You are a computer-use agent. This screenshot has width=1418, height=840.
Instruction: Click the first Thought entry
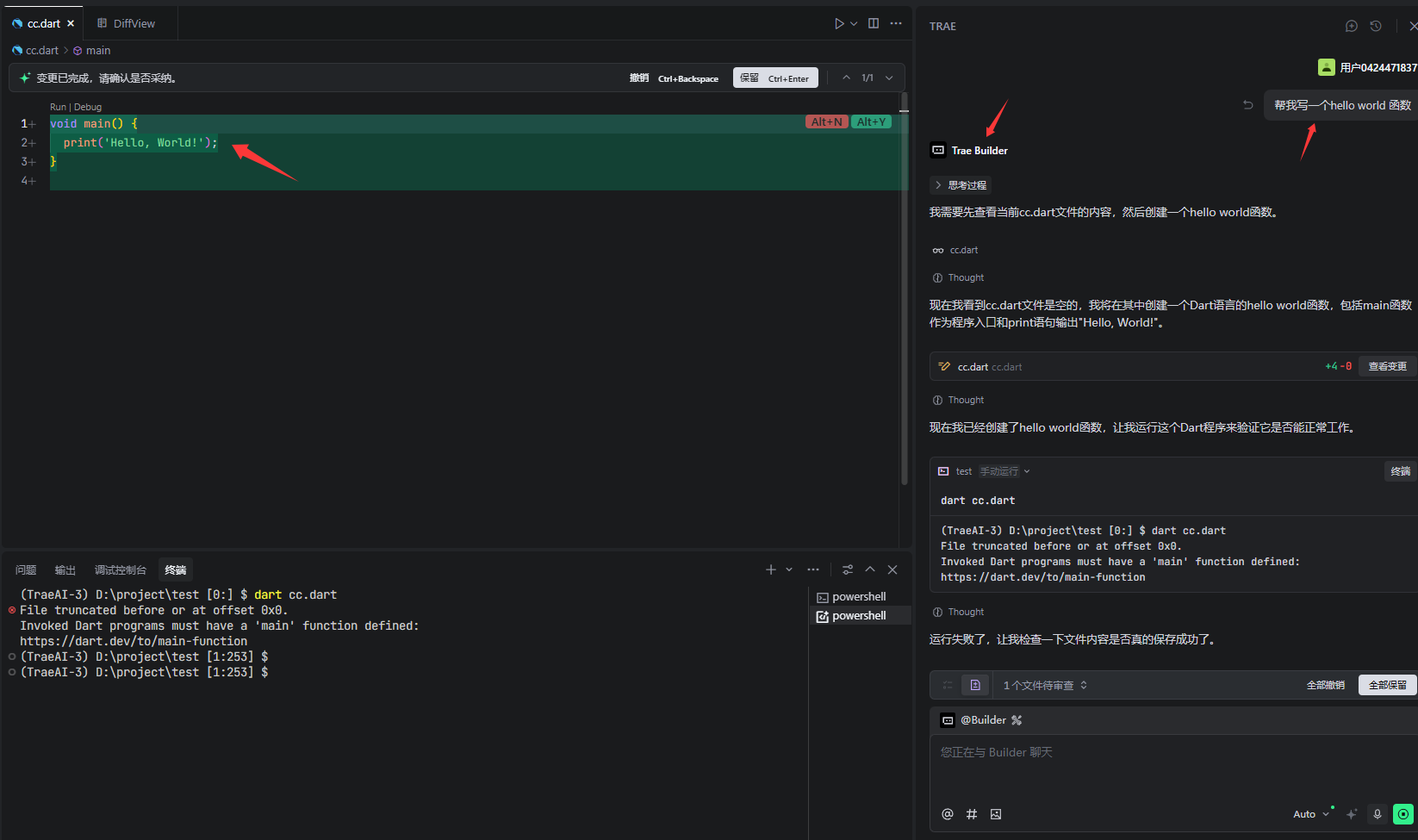tap(958, 277)
